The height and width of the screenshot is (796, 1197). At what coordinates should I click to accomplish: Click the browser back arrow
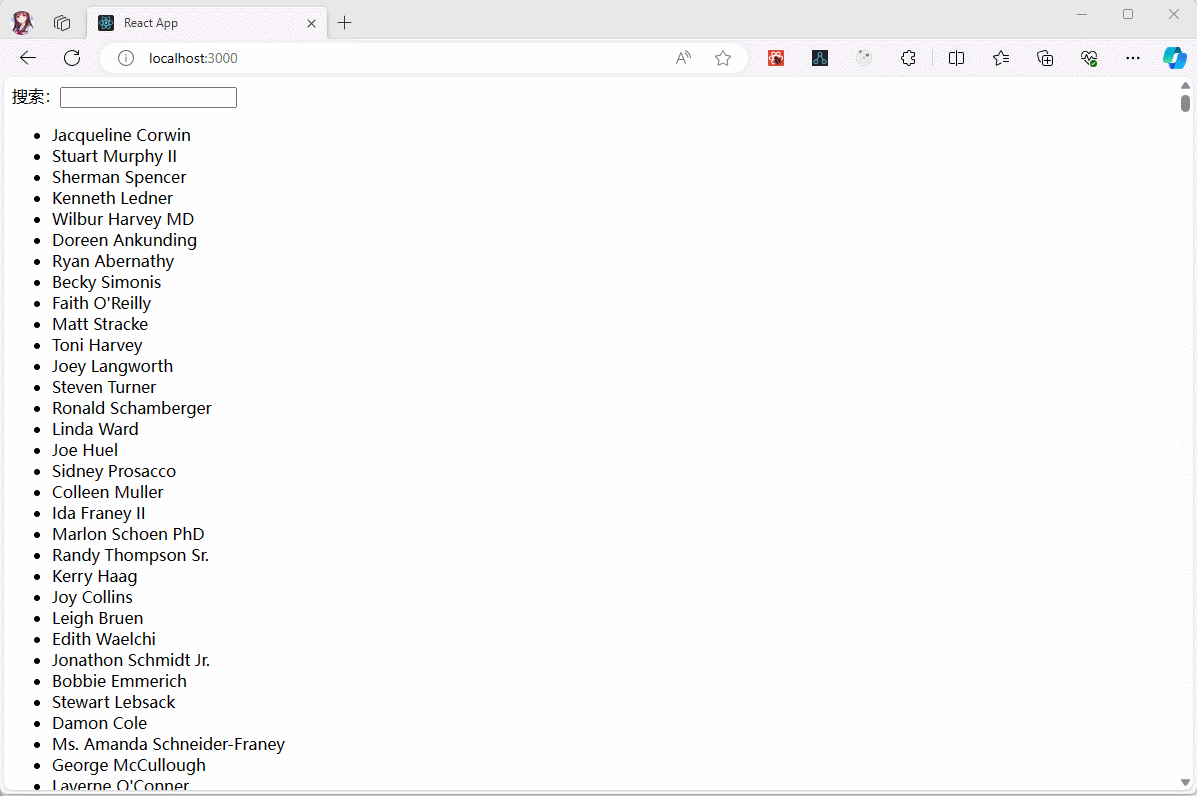pyautogui.click(x=28, y=58)
